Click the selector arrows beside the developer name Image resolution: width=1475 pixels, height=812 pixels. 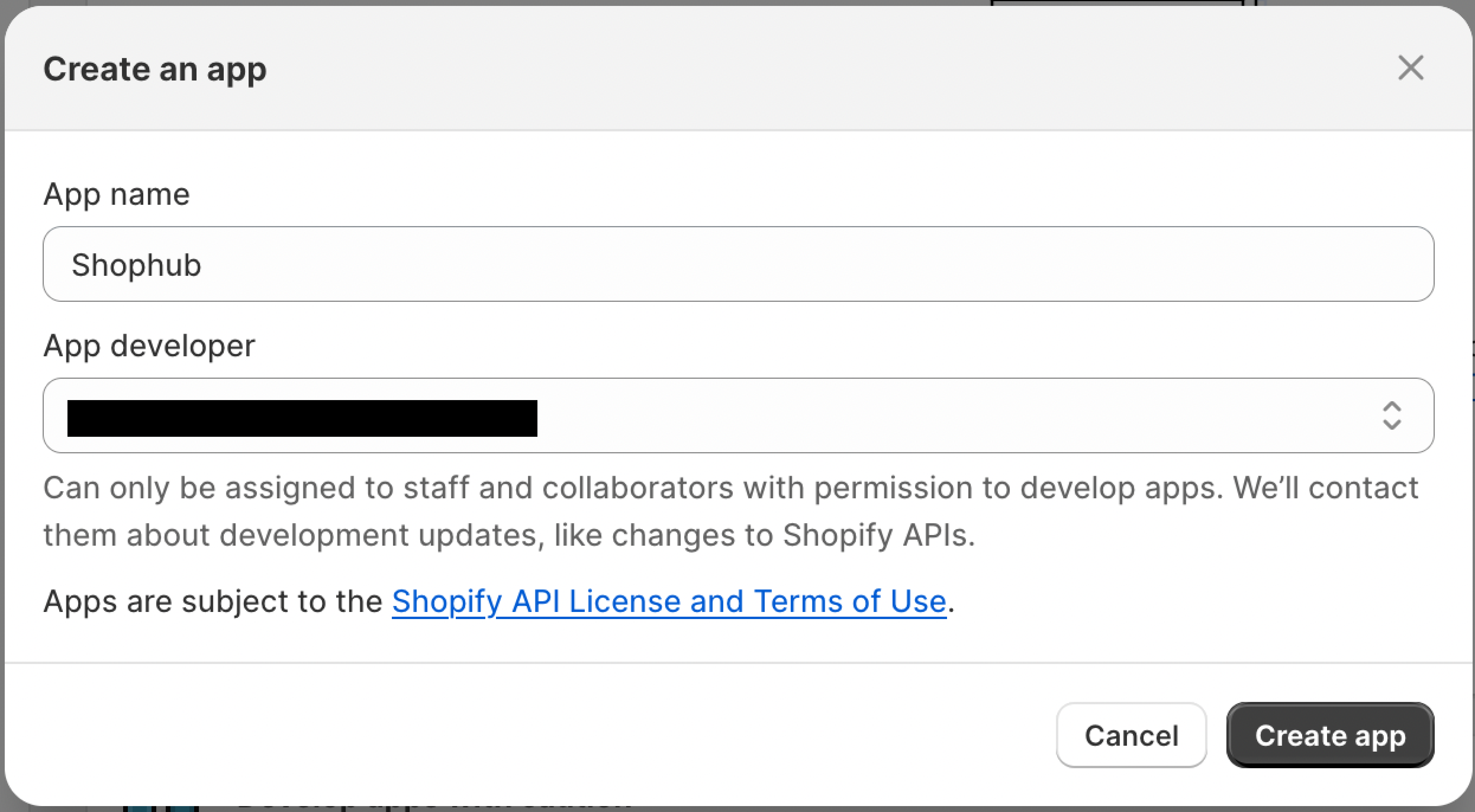[x=1392, y=416]
